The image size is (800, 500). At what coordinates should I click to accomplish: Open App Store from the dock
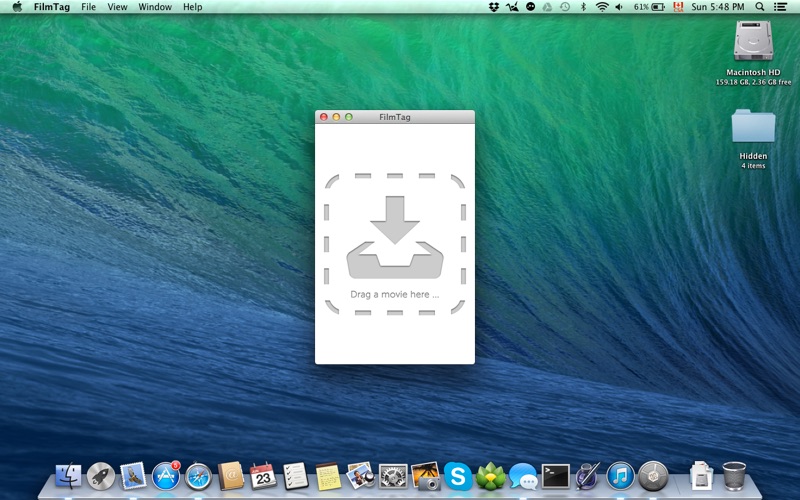click(166, 476)
